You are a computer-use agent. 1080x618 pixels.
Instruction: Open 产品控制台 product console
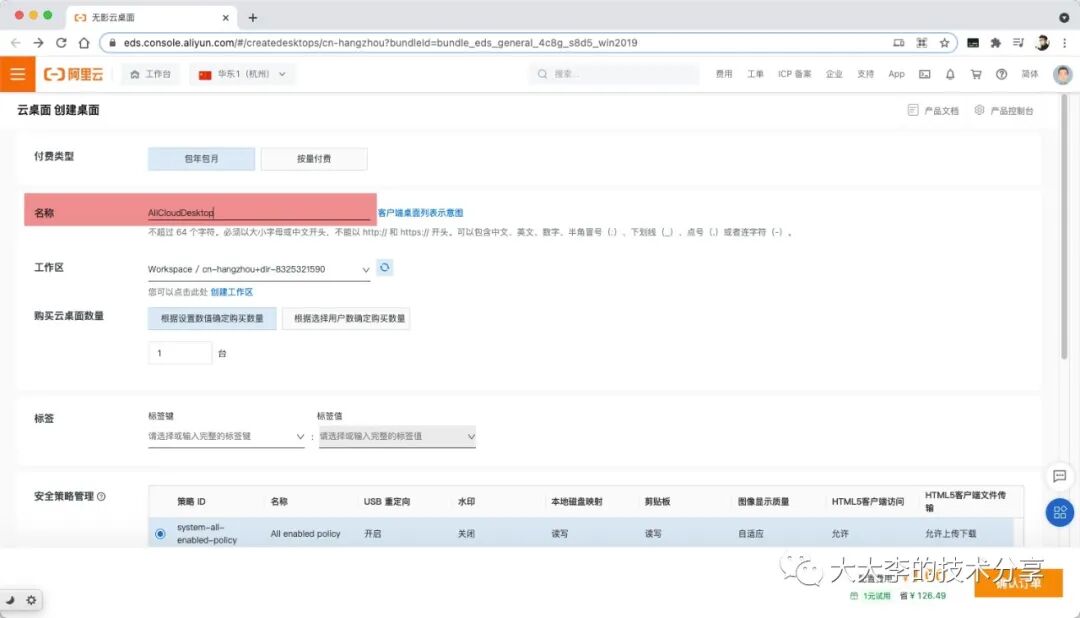pyautogui.click(x=1004, y=110)
